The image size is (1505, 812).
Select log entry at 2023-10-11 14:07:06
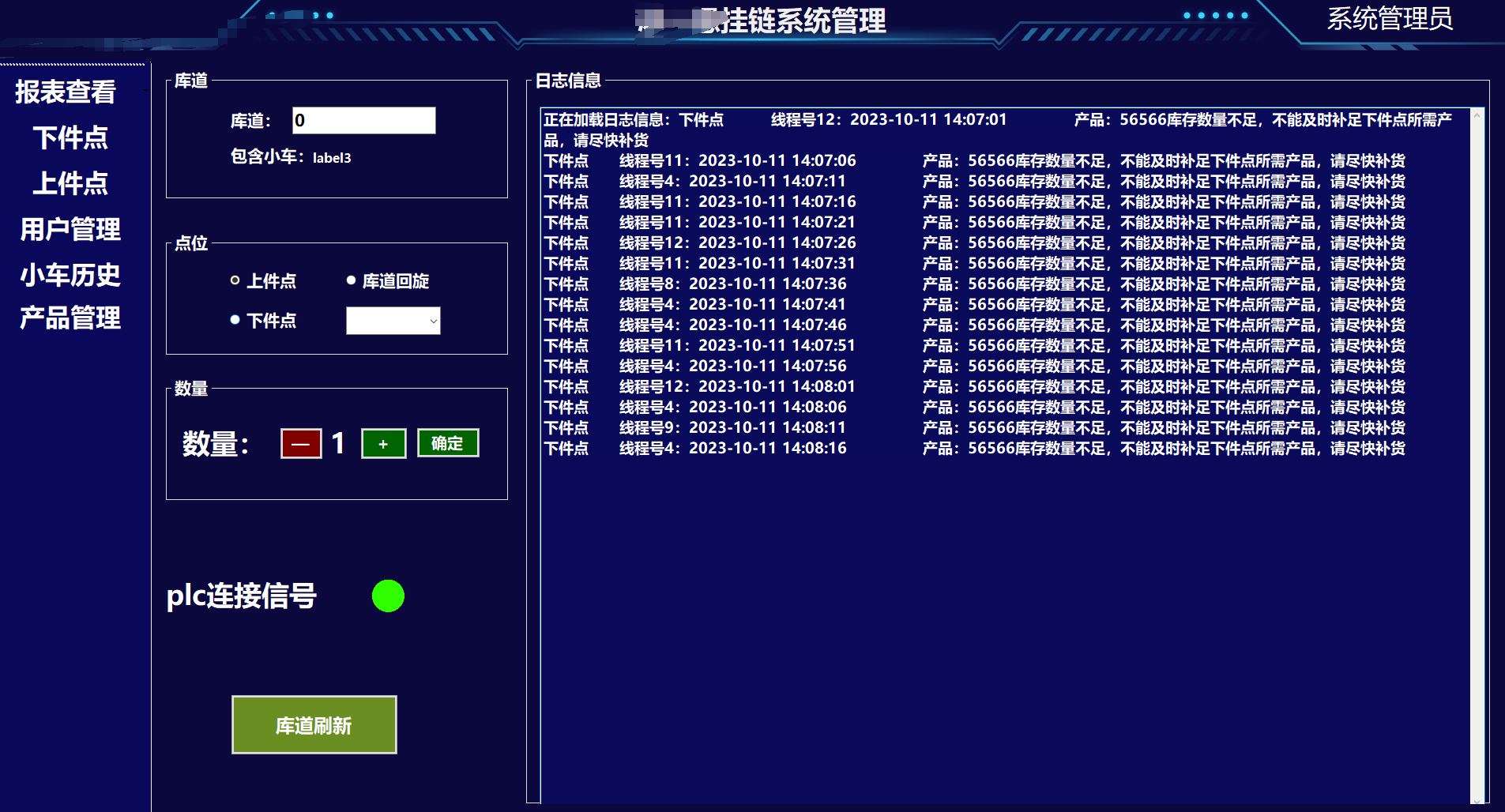(x=974, y=160)
